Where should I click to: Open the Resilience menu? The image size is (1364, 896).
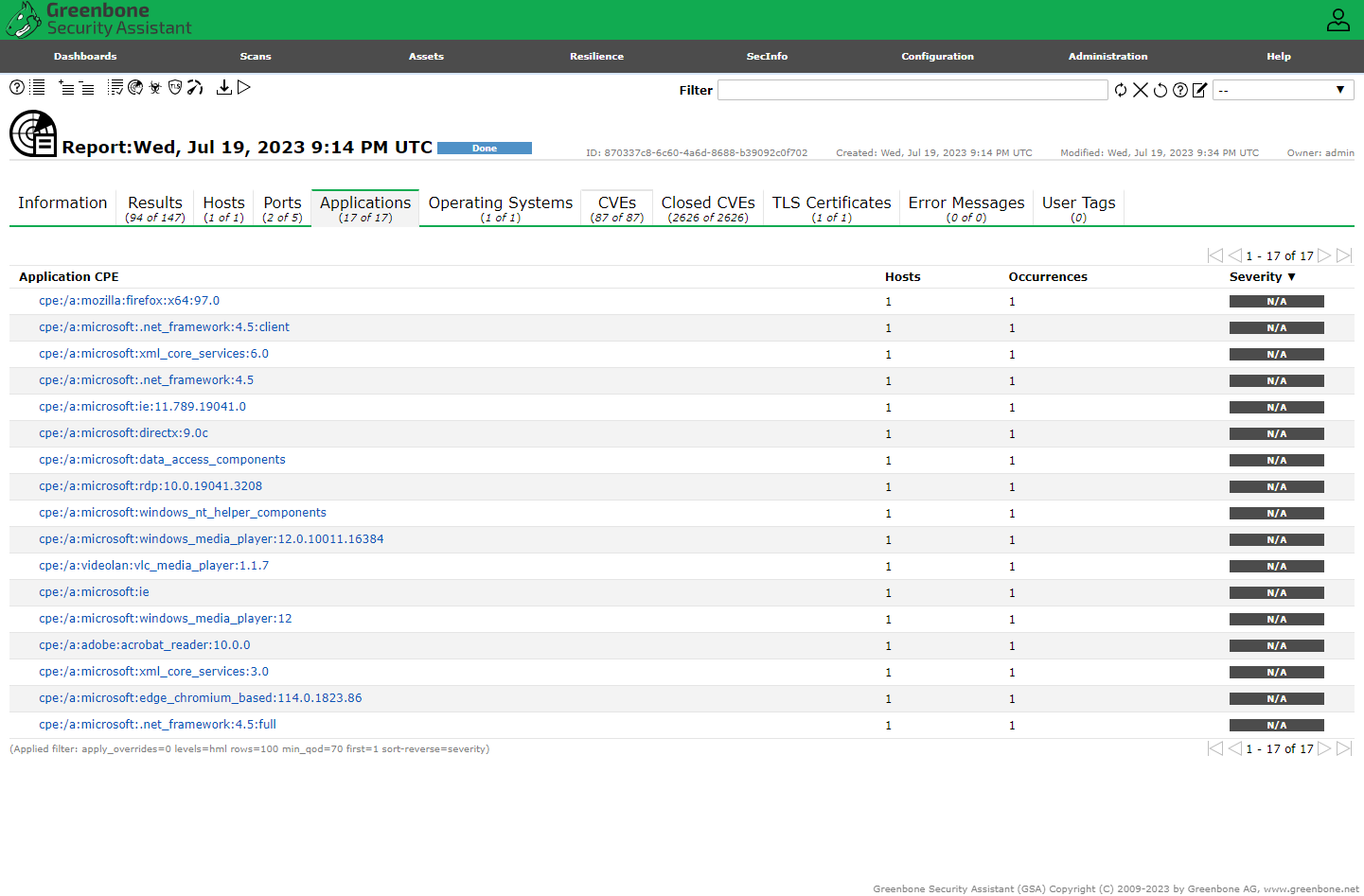596,57
